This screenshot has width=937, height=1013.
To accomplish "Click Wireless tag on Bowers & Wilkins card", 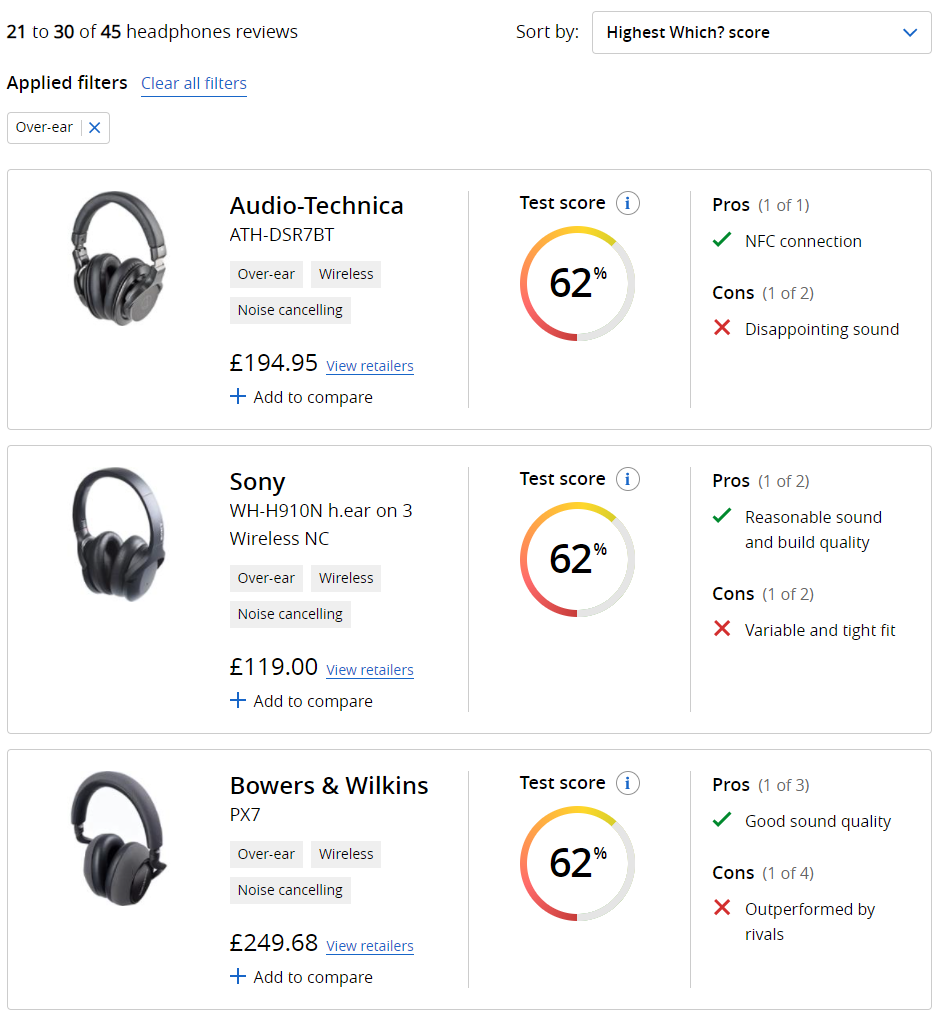I will coord(346,854).
